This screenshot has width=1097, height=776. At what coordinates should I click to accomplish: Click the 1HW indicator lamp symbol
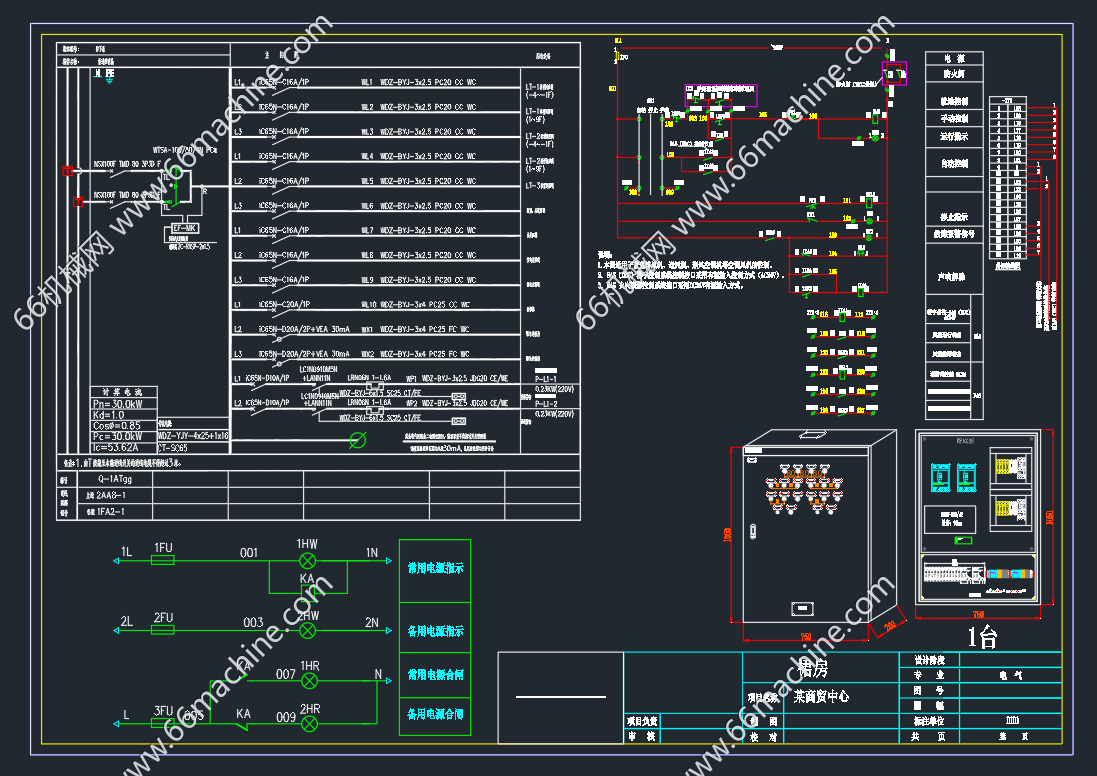click(309, 560)
